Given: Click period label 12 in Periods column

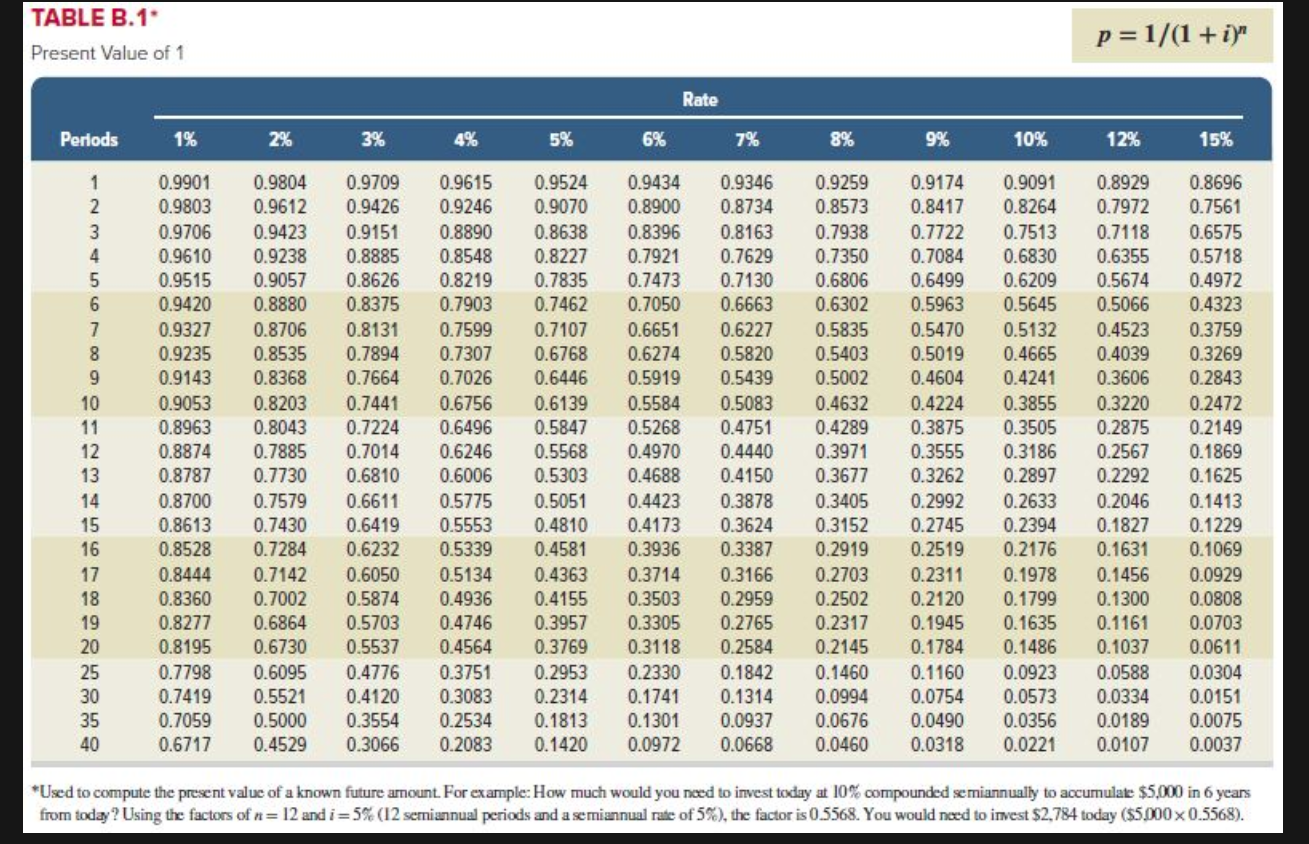Looking at the screenshot, I should point(90,451).
